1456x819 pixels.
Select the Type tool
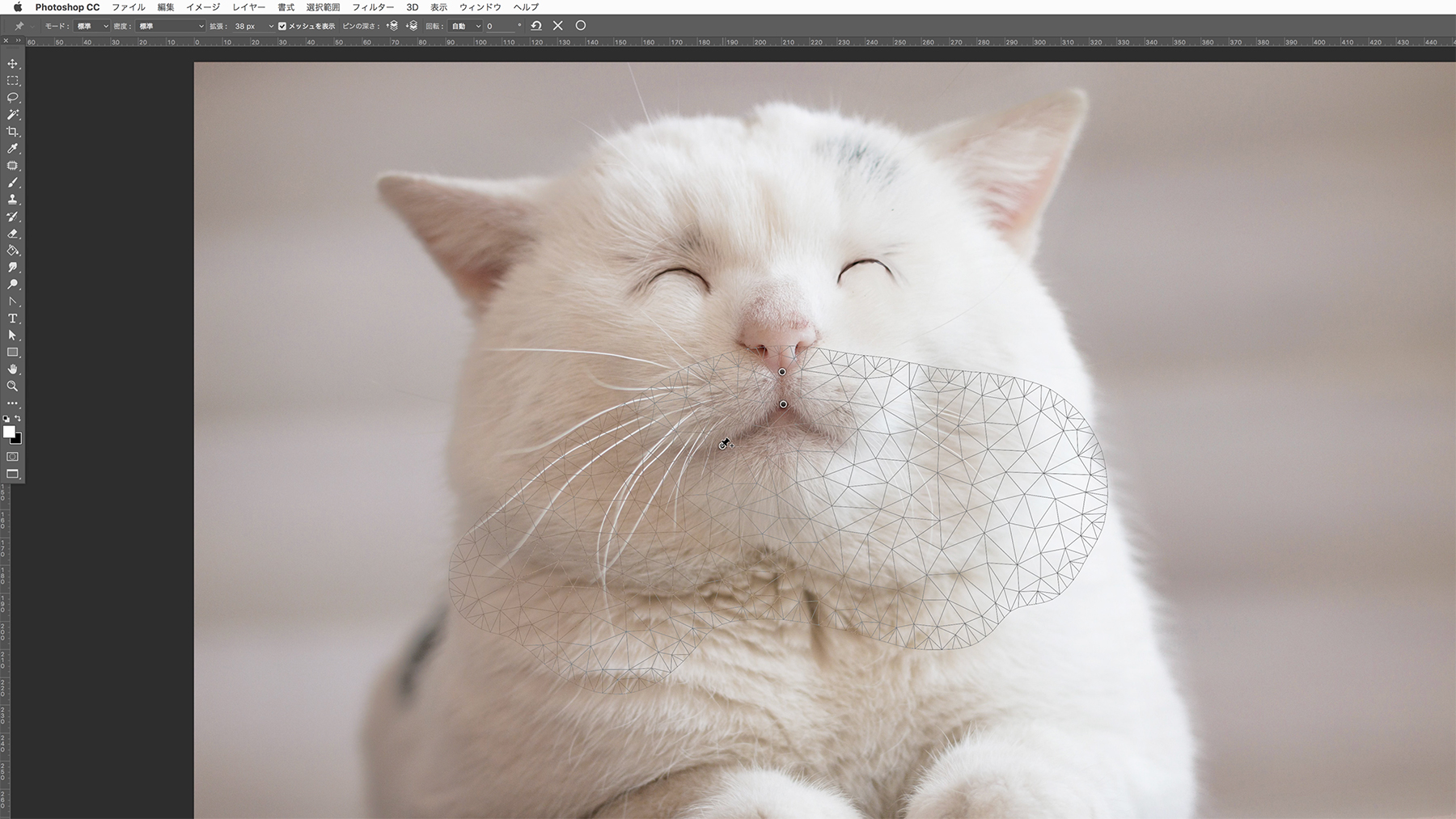[12, 319]
